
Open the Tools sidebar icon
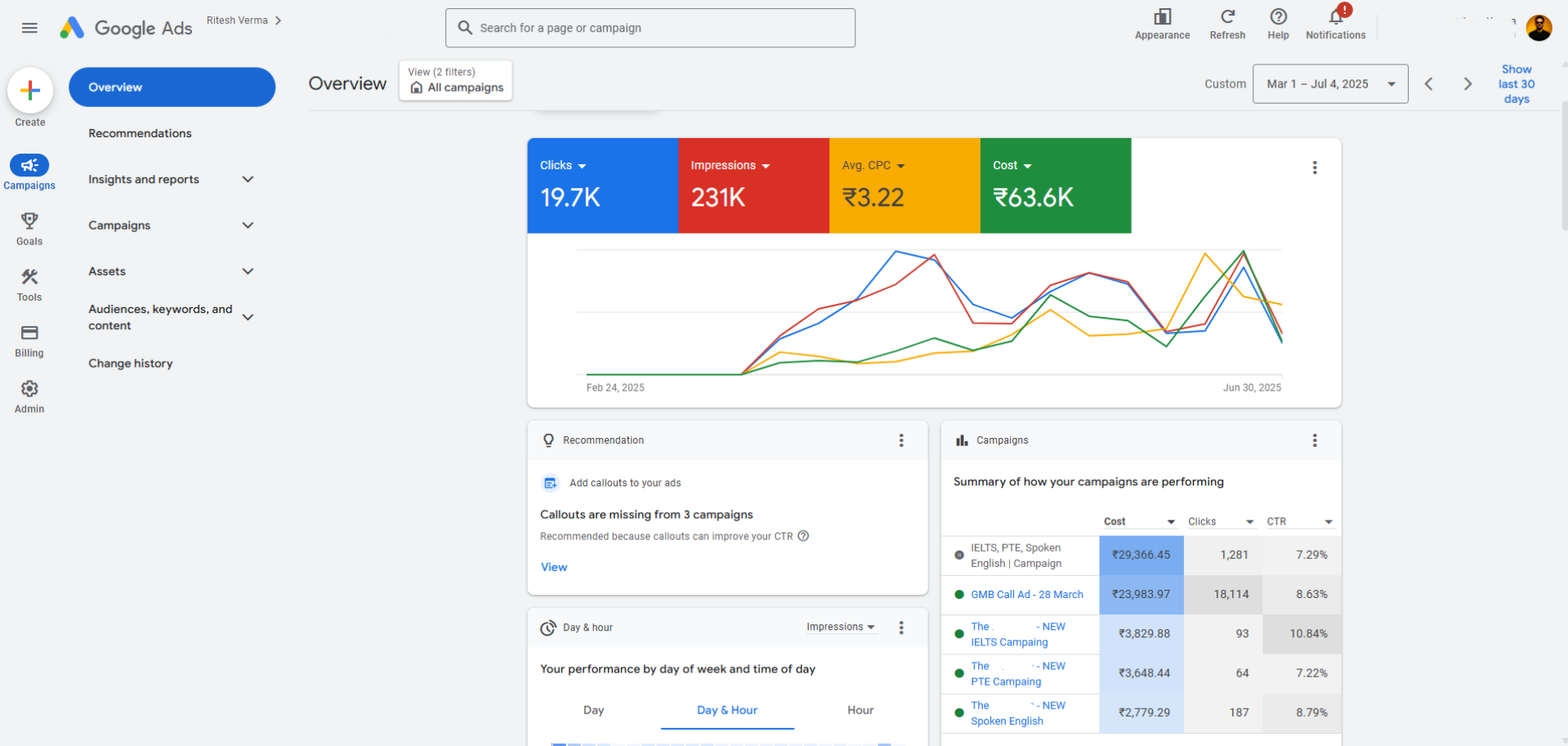click(x=29, y=284)
